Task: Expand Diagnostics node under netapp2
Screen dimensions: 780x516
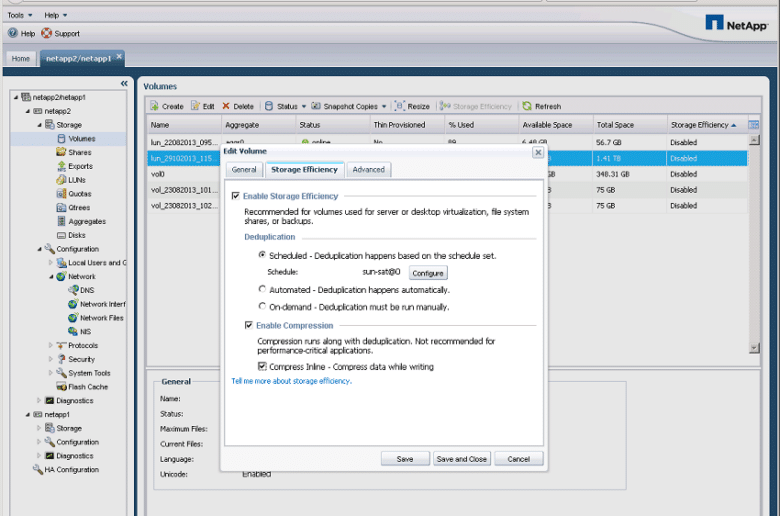Action: [x=40, y=400]
